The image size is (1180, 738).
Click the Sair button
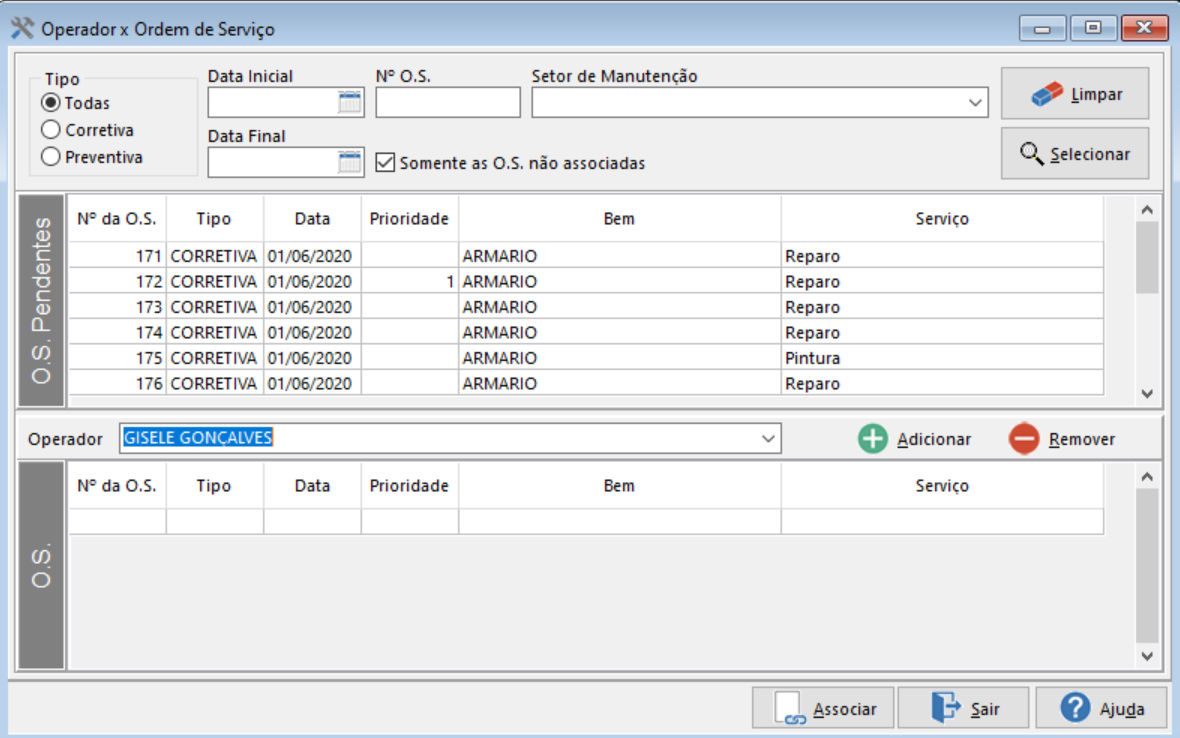(963, 708)
